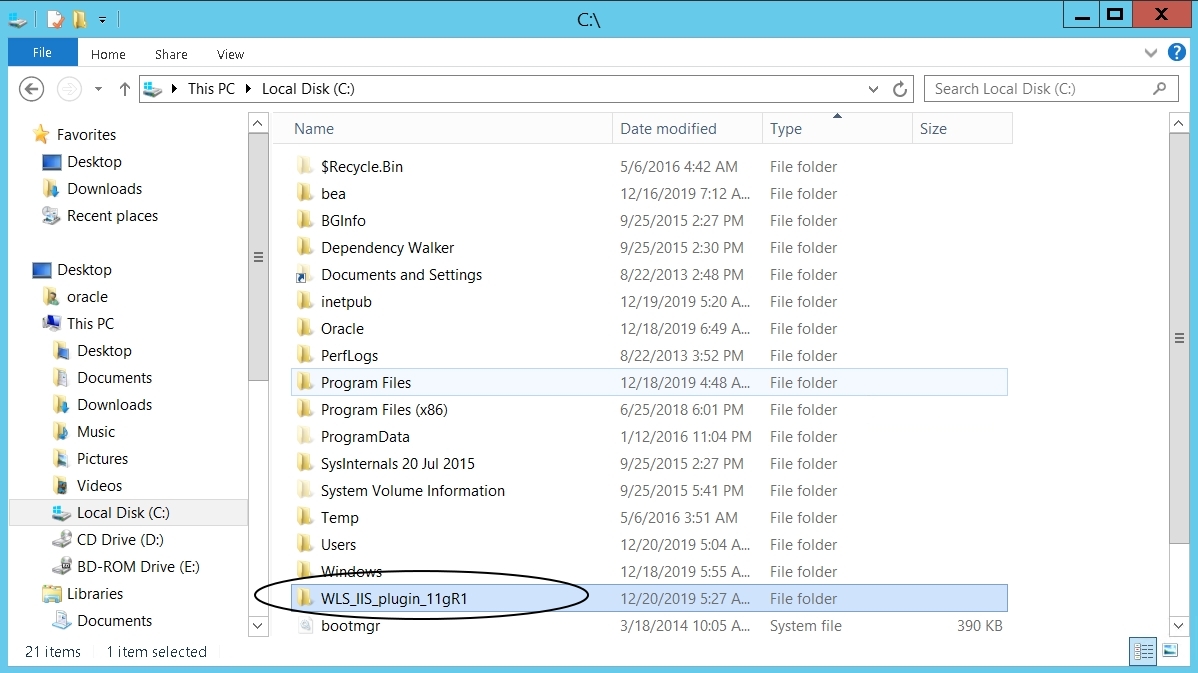Click the New folder quick access icon
This screenshot has width=1198, height=673.
pos(79,19)
